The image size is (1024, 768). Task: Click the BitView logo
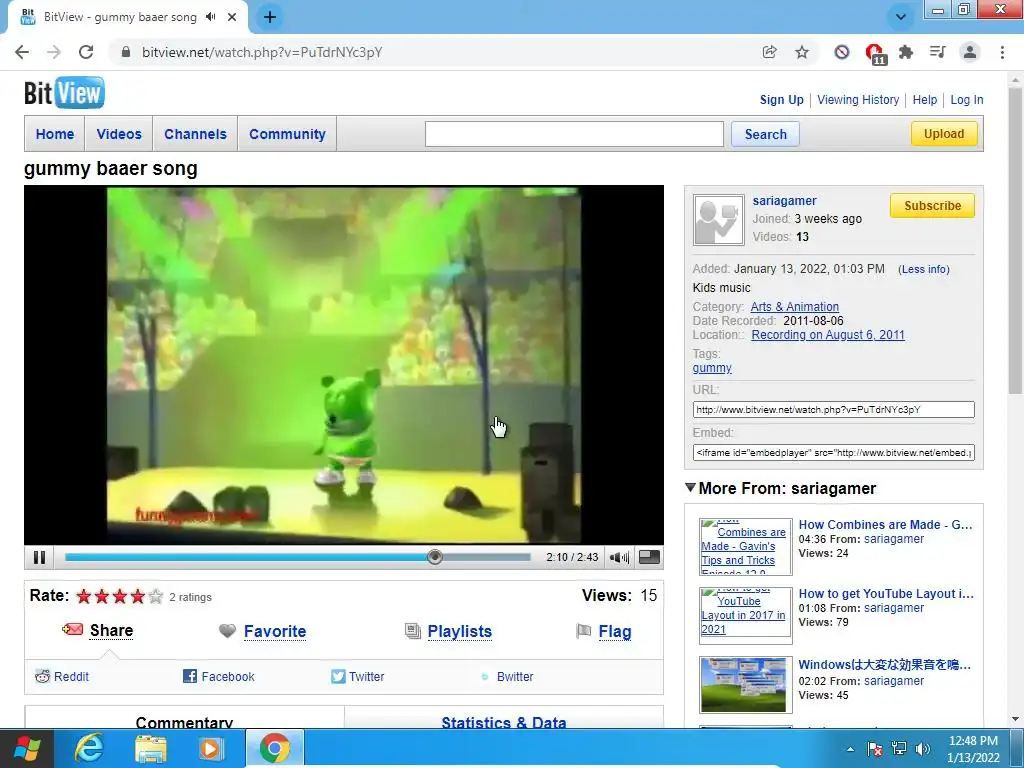[x=64, y=93]
